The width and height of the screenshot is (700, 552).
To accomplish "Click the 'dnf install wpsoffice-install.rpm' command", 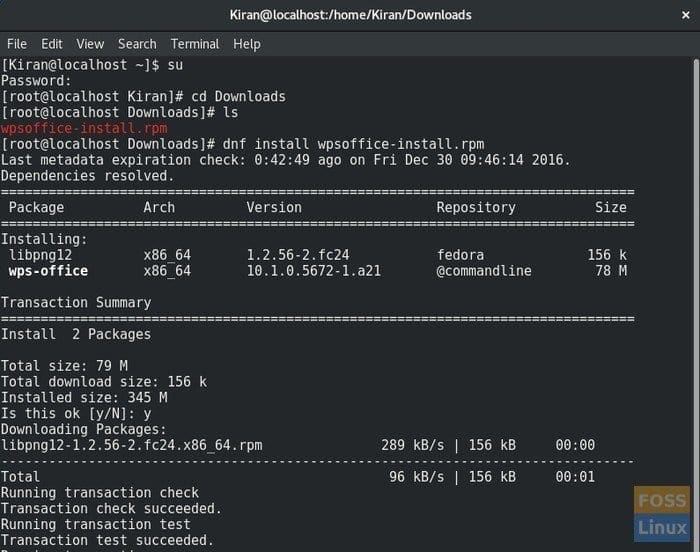I will (x=354, y=144).
